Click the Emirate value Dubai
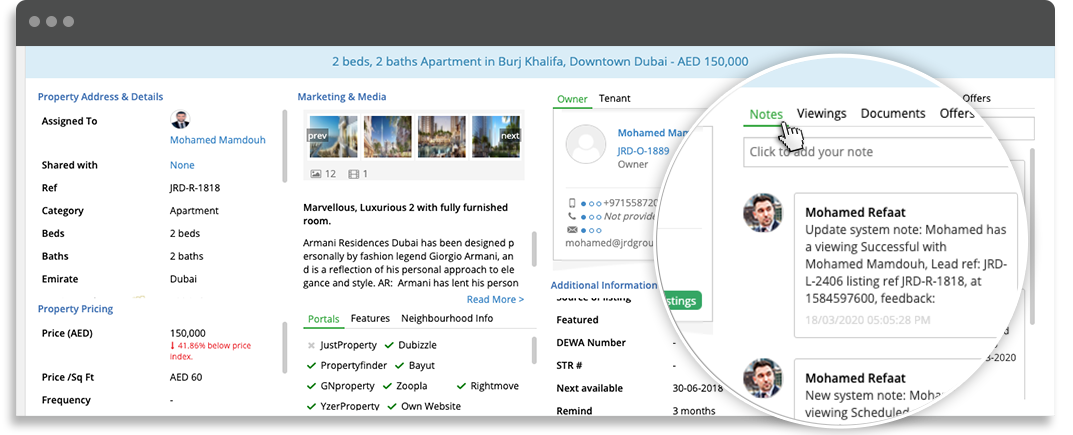This screenshot has height=435, width=1073. 183,279
